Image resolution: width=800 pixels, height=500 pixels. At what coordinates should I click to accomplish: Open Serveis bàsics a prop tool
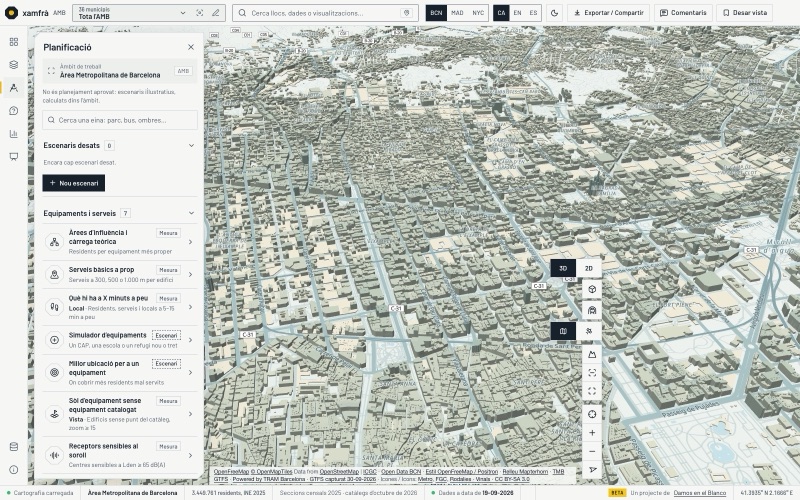click(x=120, y=274)
